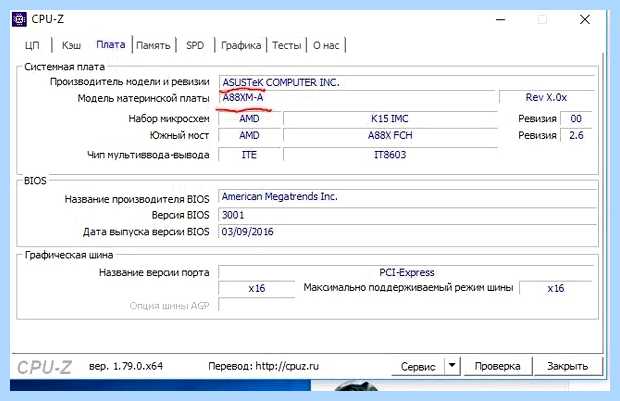
Task: Click the version text вер. 1.79.0.x64
Action: coord(126,366)
